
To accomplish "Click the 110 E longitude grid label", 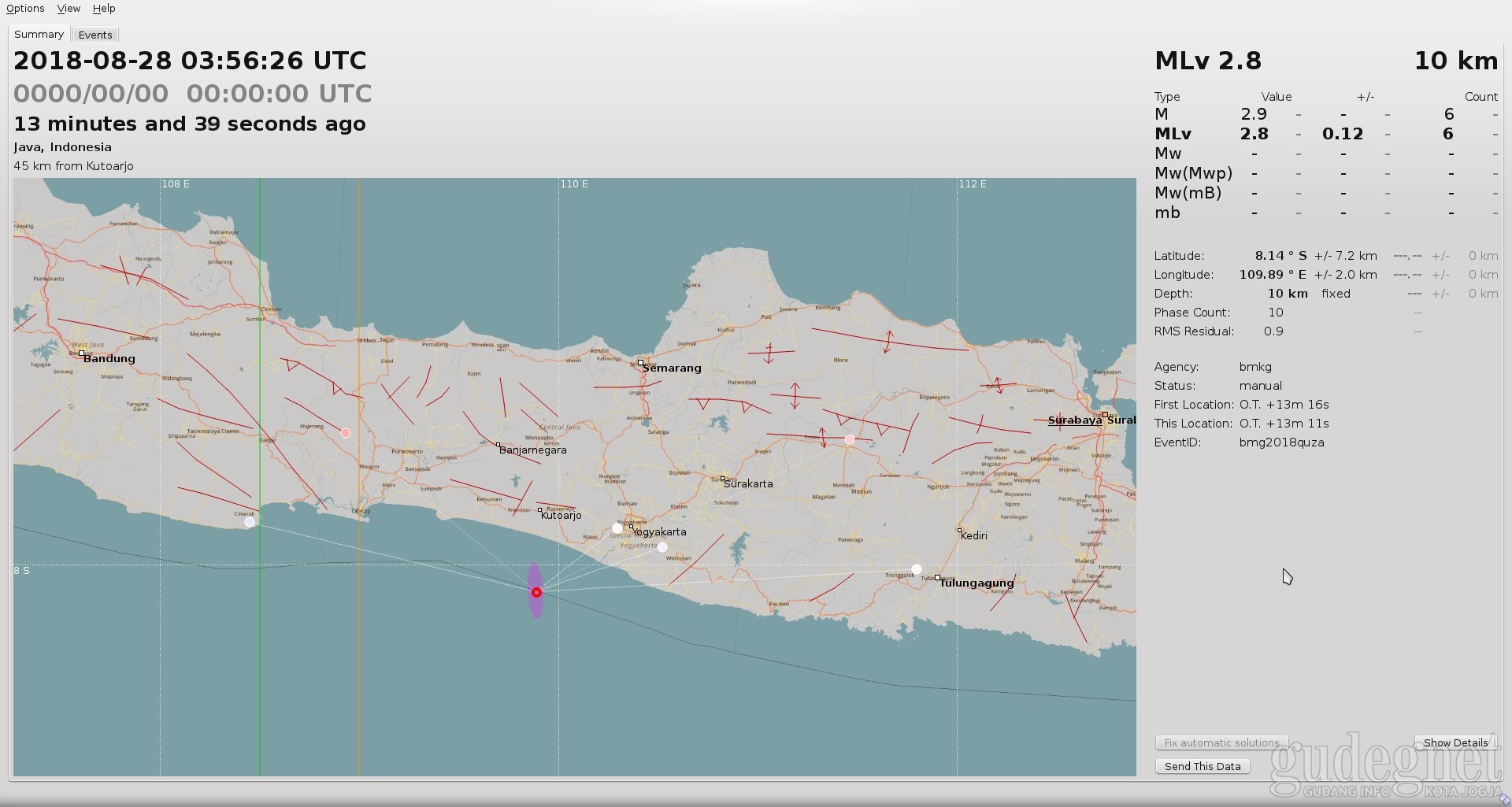I will coord(574,184).
